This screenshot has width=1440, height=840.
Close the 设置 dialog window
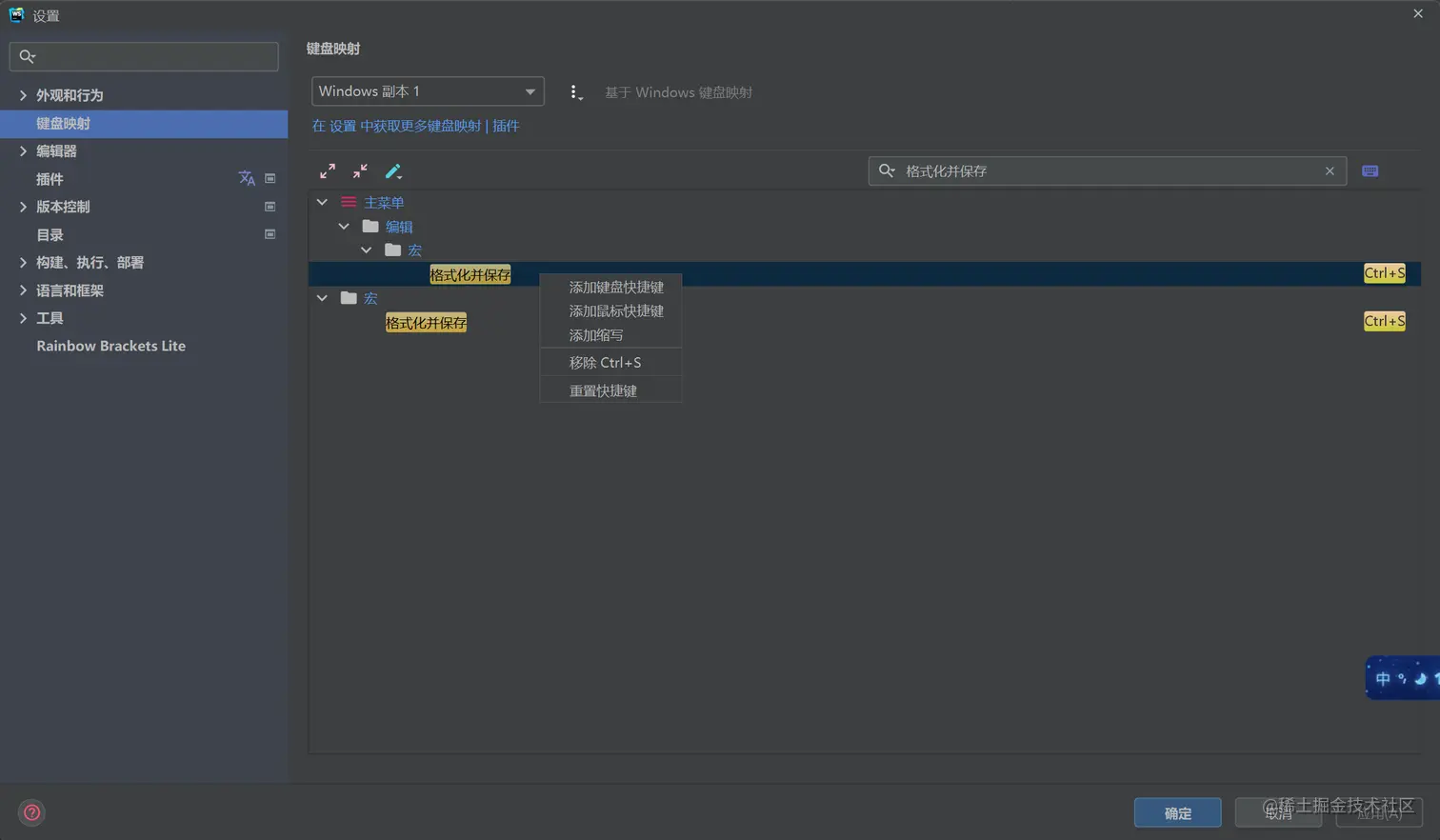(x=1418, y=14)
